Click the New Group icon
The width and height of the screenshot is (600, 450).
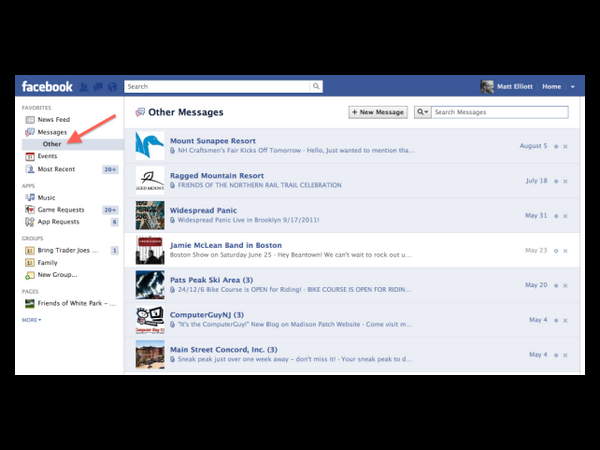30,275
